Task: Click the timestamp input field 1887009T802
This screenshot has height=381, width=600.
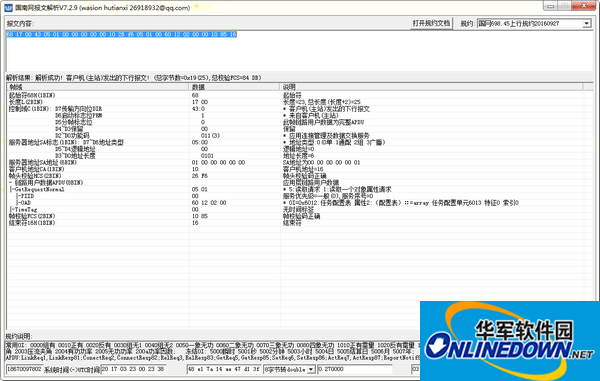Action: [x=24, y=370]
